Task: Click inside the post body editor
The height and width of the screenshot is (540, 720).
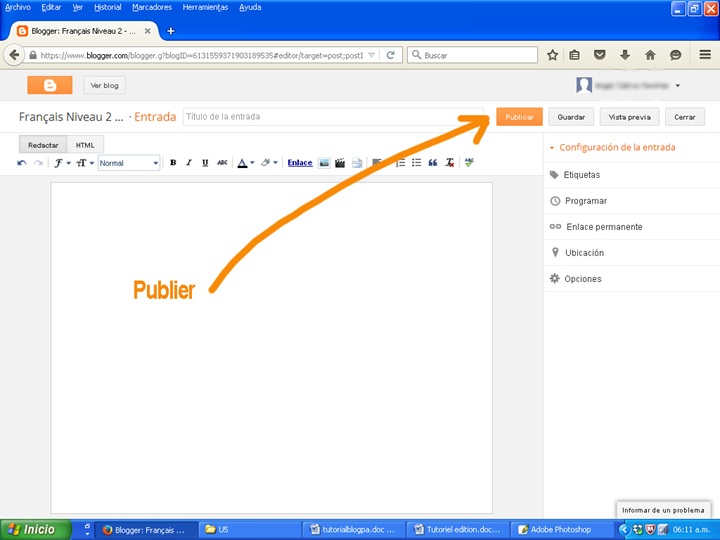Action: pyautogui.click(x=271, y=348)
